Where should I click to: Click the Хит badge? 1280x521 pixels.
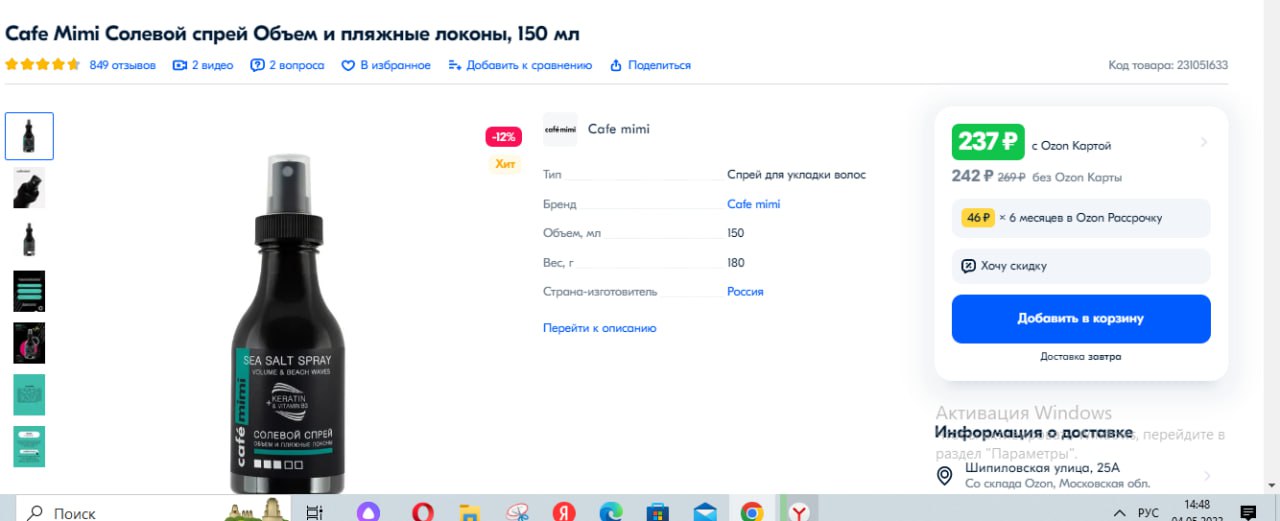(505, 164)
